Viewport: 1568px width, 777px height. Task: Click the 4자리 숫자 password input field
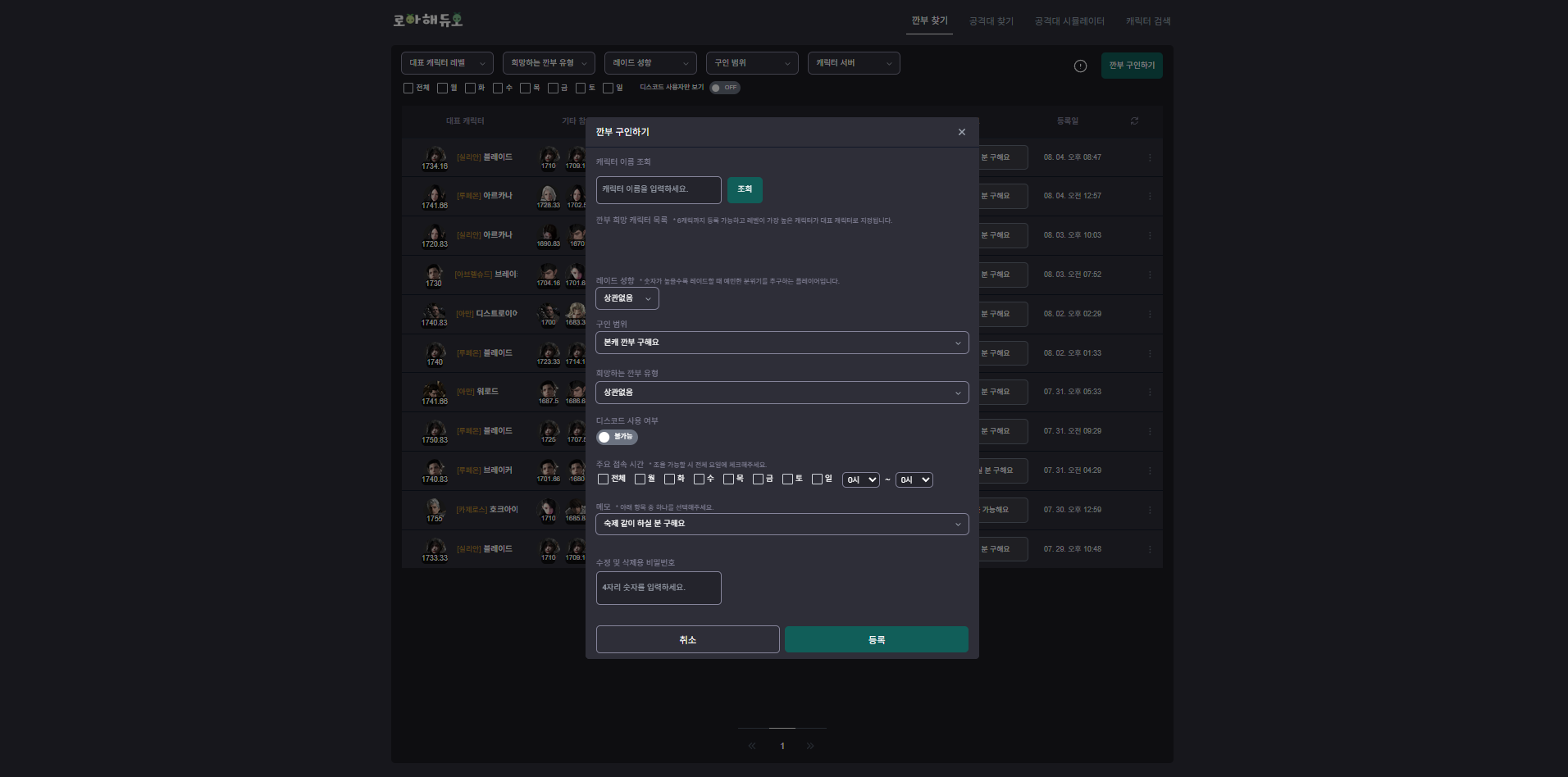tap(658, 588)
